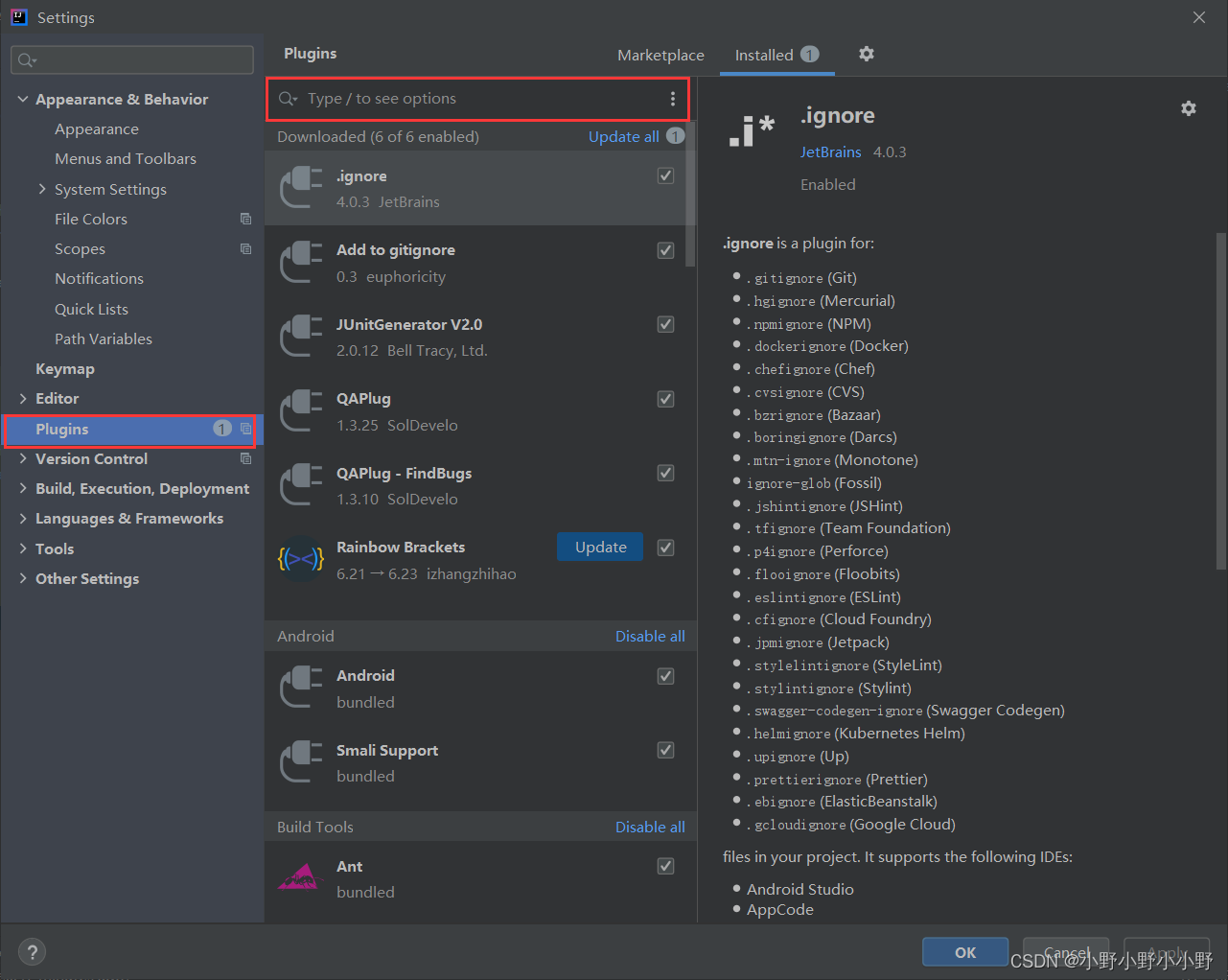1228x980 pixels.
Task: Click the plugin search magnifier icon
Action: (x=288, y=99)
